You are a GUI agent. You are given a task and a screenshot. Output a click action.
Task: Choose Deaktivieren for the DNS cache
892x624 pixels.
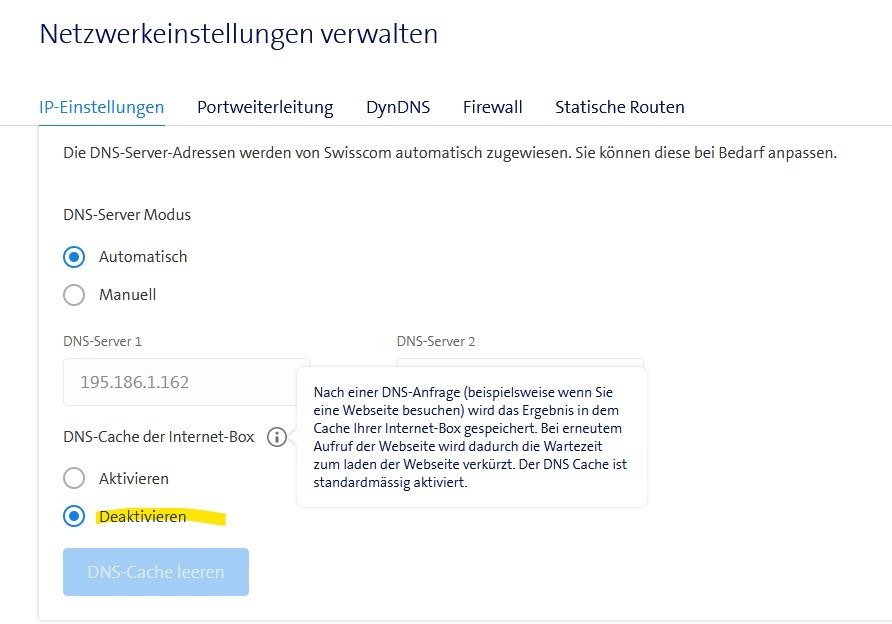(x=73, y=516)
